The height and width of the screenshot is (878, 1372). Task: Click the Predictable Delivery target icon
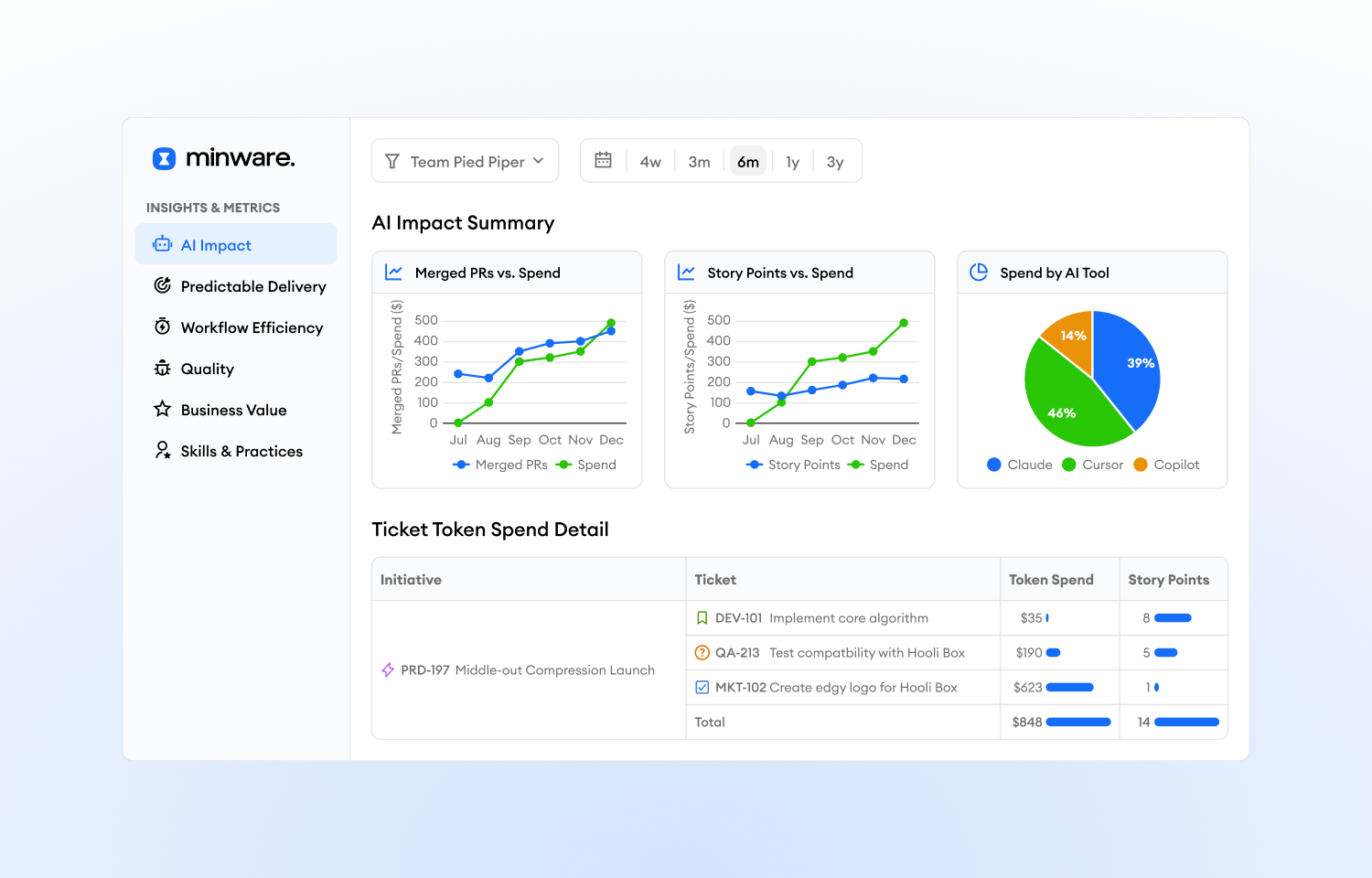[x=163, y=285]
